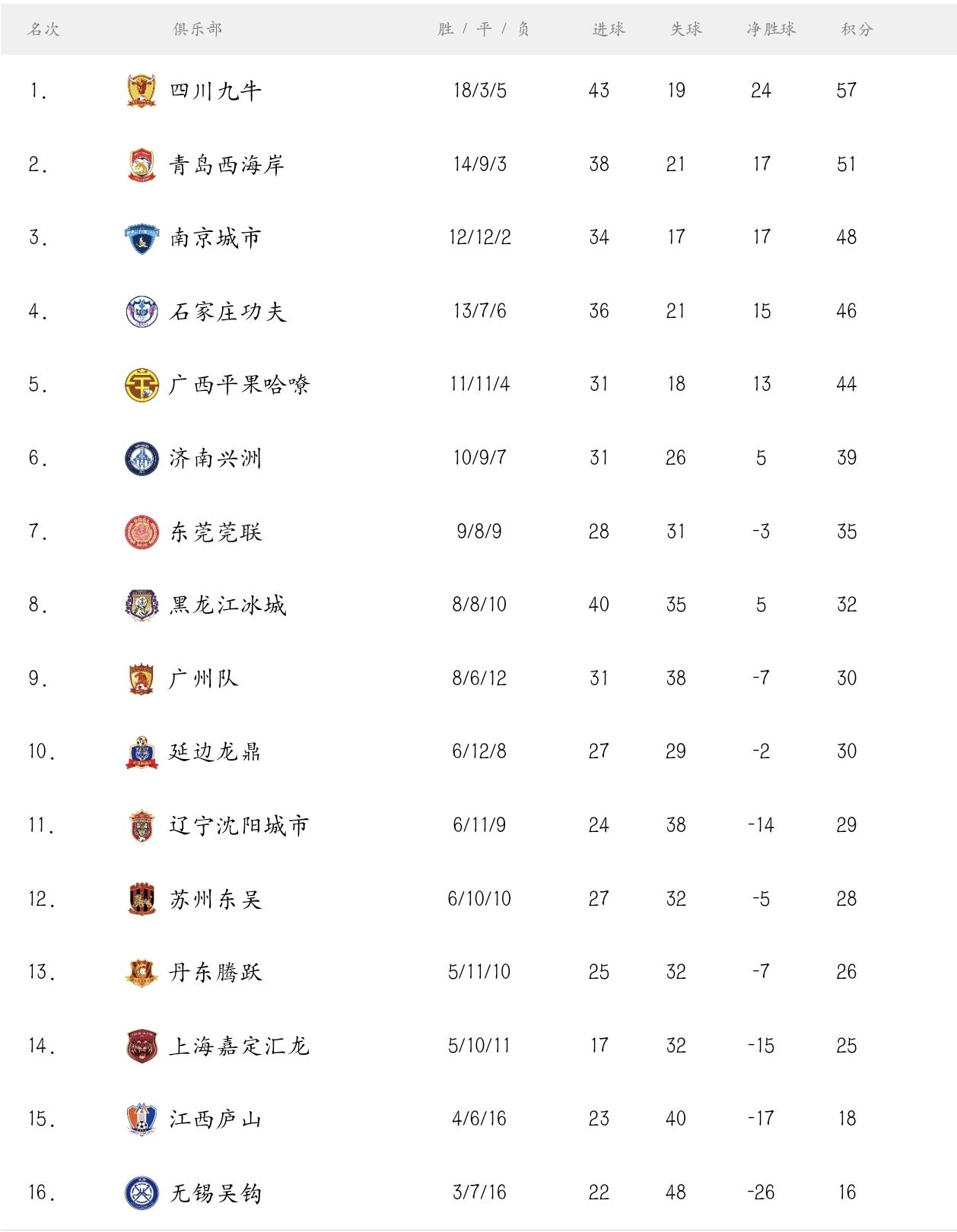Select the 东莞莞联 red crest
The height and width of the screenshot is (1232, 957).
pyautogui.click(x=141, y=532)
